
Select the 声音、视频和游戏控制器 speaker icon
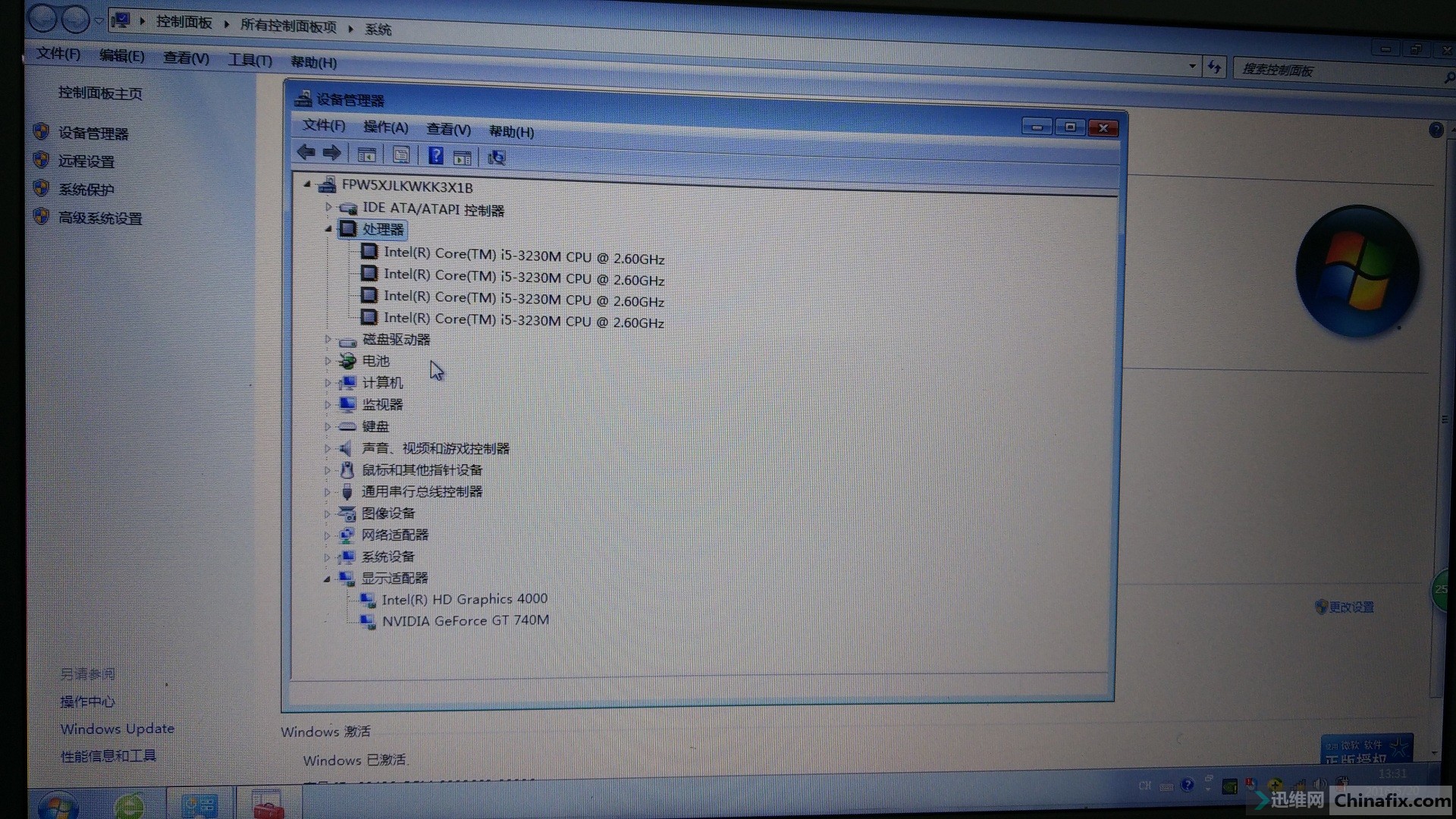(x=346, y=448)
